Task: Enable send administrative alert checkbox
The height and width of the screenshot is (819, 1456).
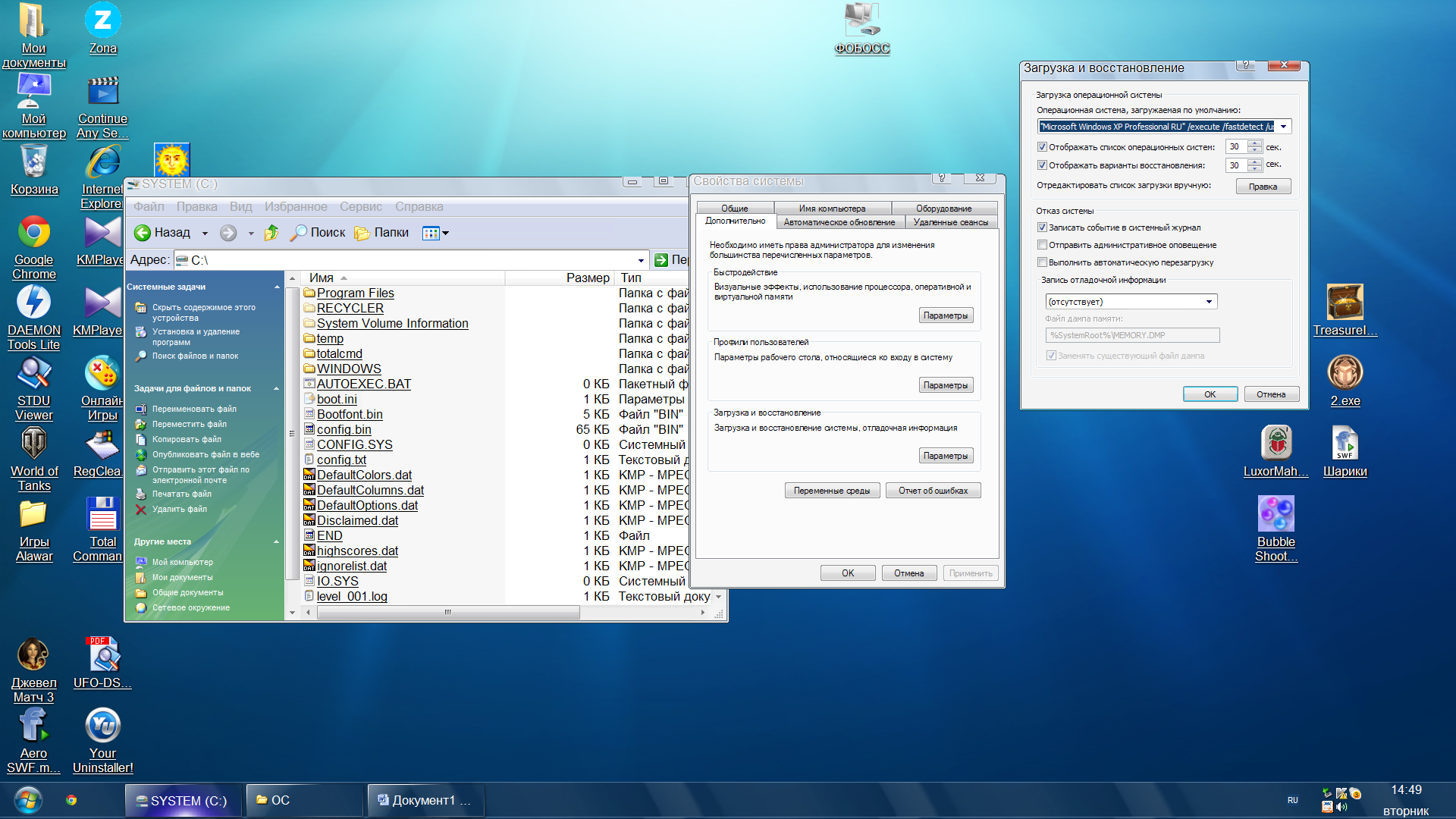Action: [x=1043, y=245]
